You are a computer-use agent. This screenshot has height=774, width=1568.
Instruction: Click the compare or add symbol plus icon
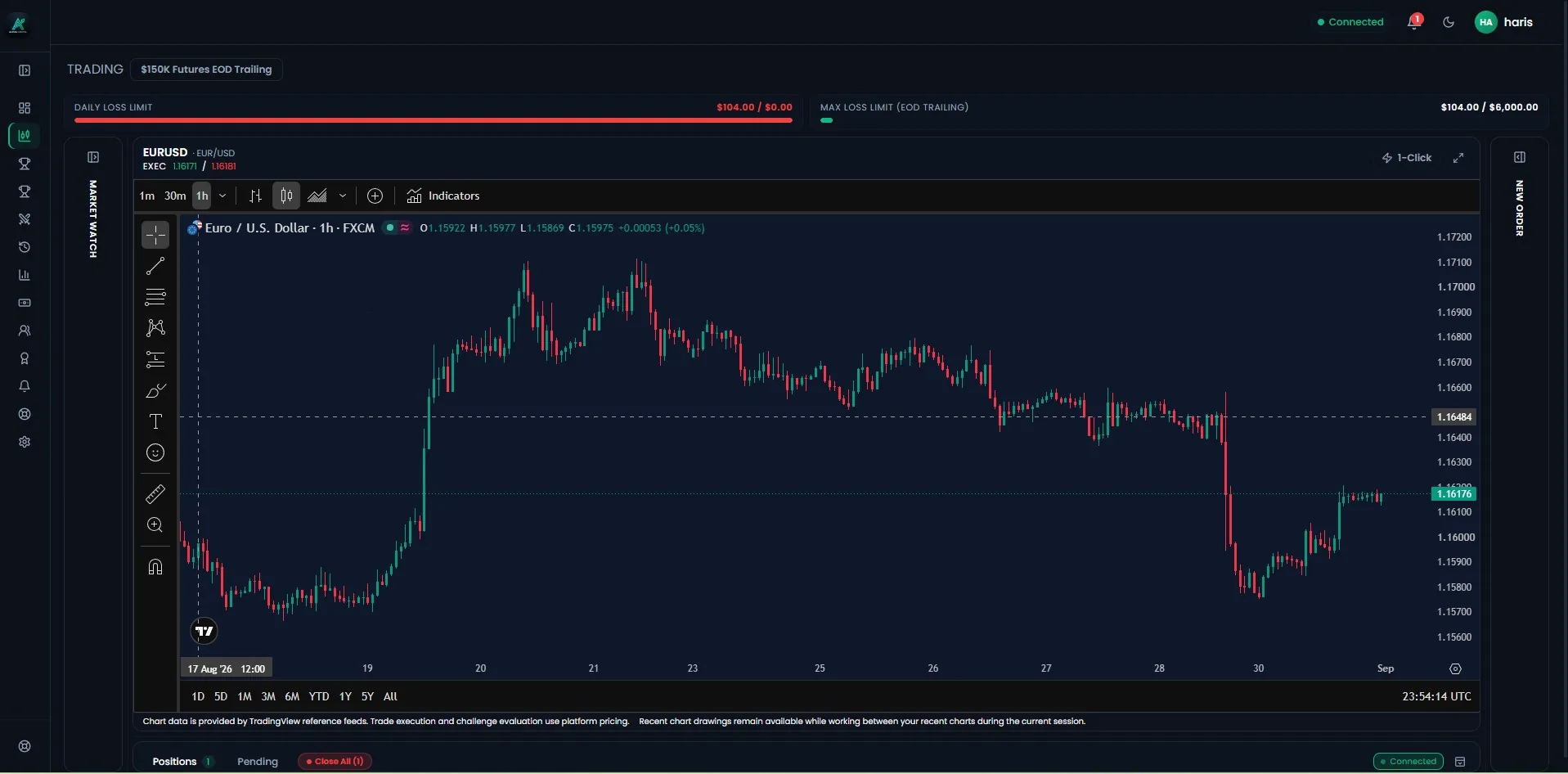(x=375, y=196)
